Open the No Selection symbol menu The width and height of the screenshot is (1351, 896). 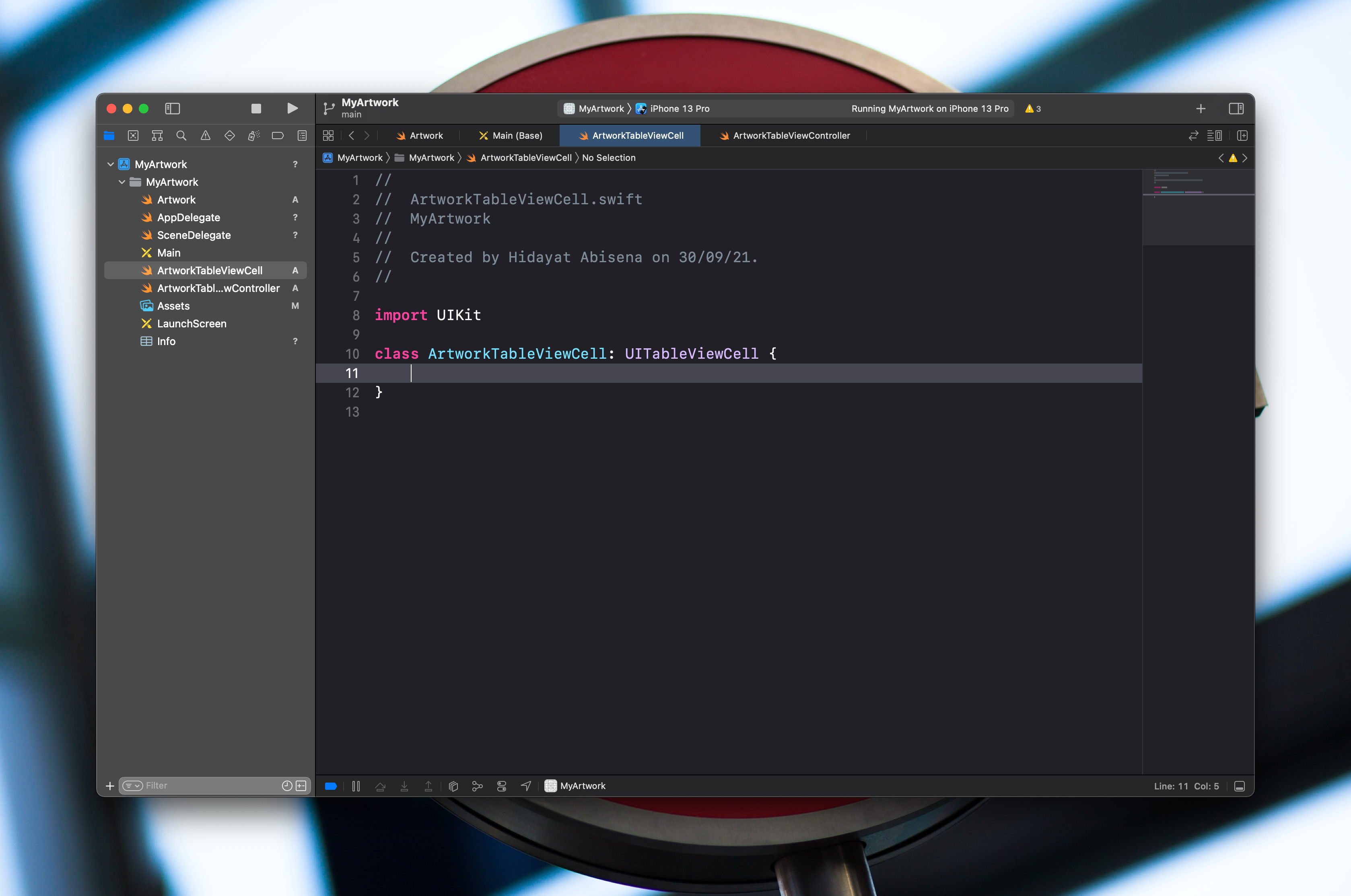[x=609, y=158]
